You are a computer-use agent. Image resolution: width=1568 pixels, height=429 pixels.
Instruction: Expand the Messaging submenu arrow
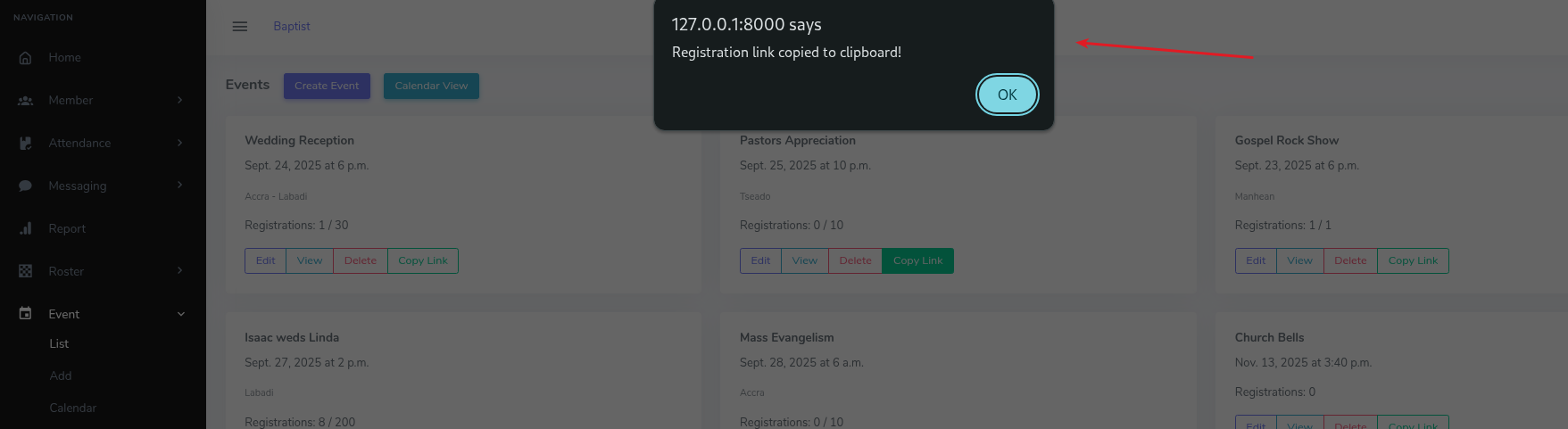click(x=180, y=185)
